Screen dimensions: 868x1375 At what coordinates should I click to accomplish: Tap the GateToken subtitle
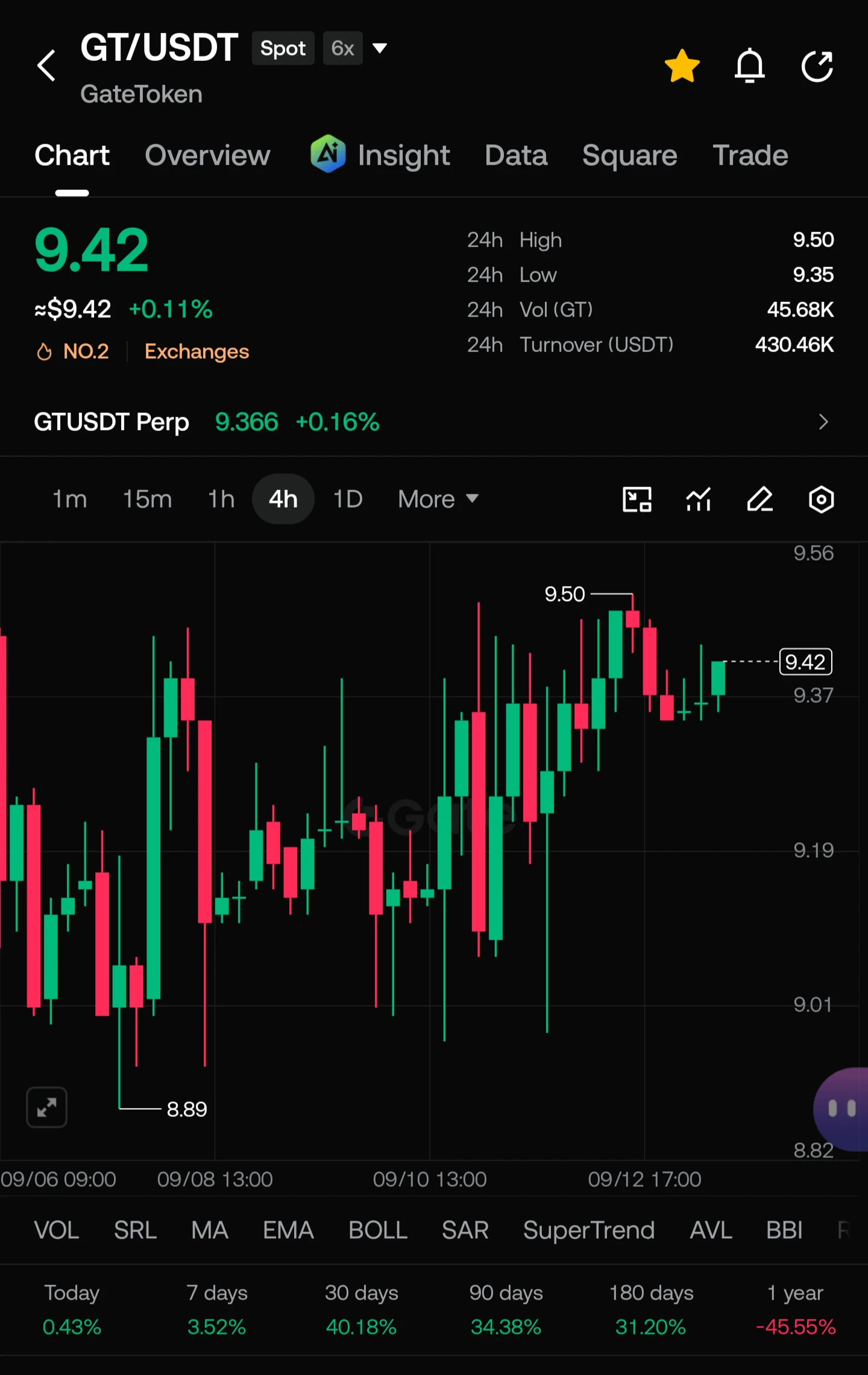tap(142, 94)
